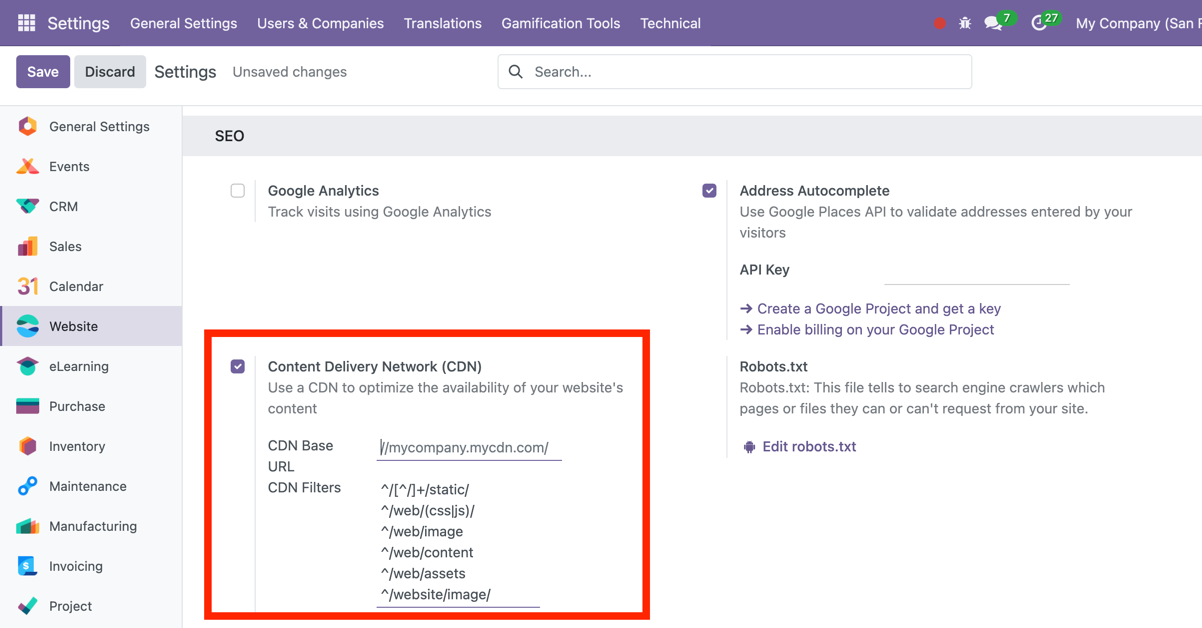Image resolution: width=1202 pixels, height=628 pixels.
Task: Click the General Settings hexagon icon
Action: tap(28, 126)
